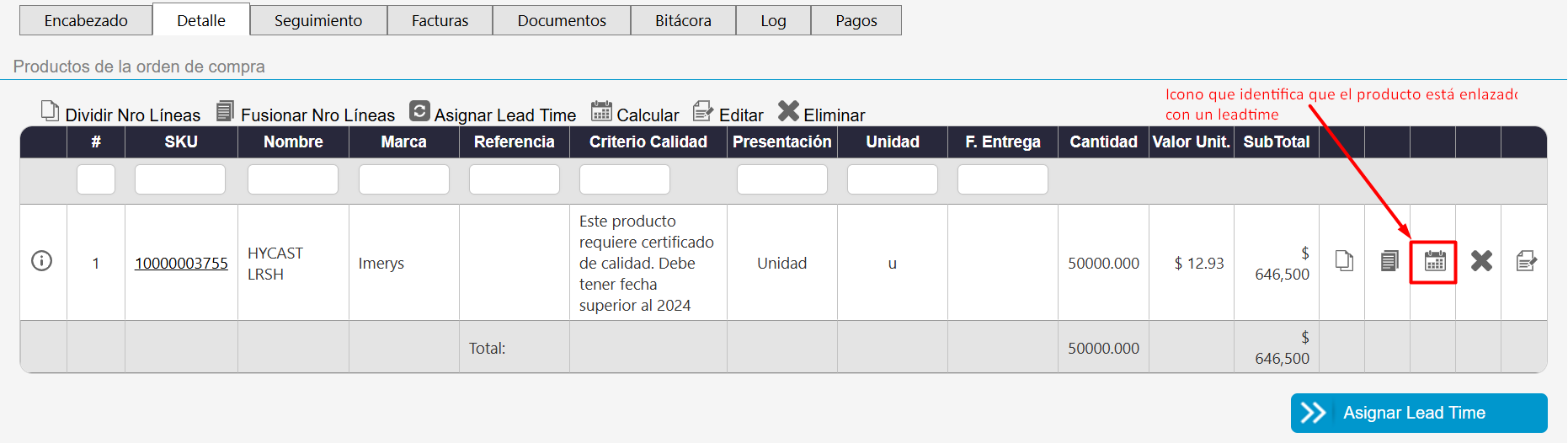Click the edit icon in product row
The width and height of the screenshot is (1568, 443).
click(1526, 261)
